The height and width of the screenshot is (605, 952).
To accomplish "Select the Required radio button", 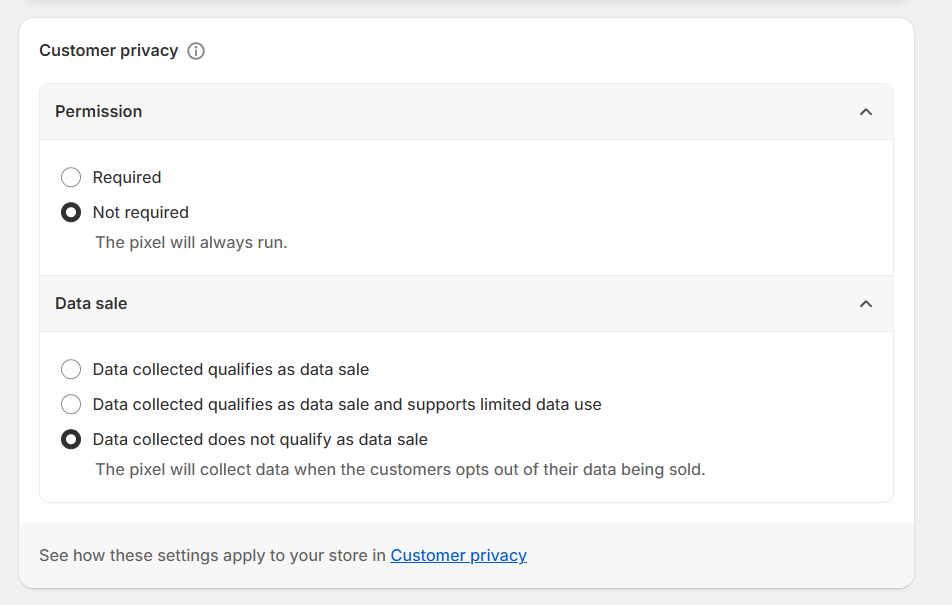I will click(71, 177).
